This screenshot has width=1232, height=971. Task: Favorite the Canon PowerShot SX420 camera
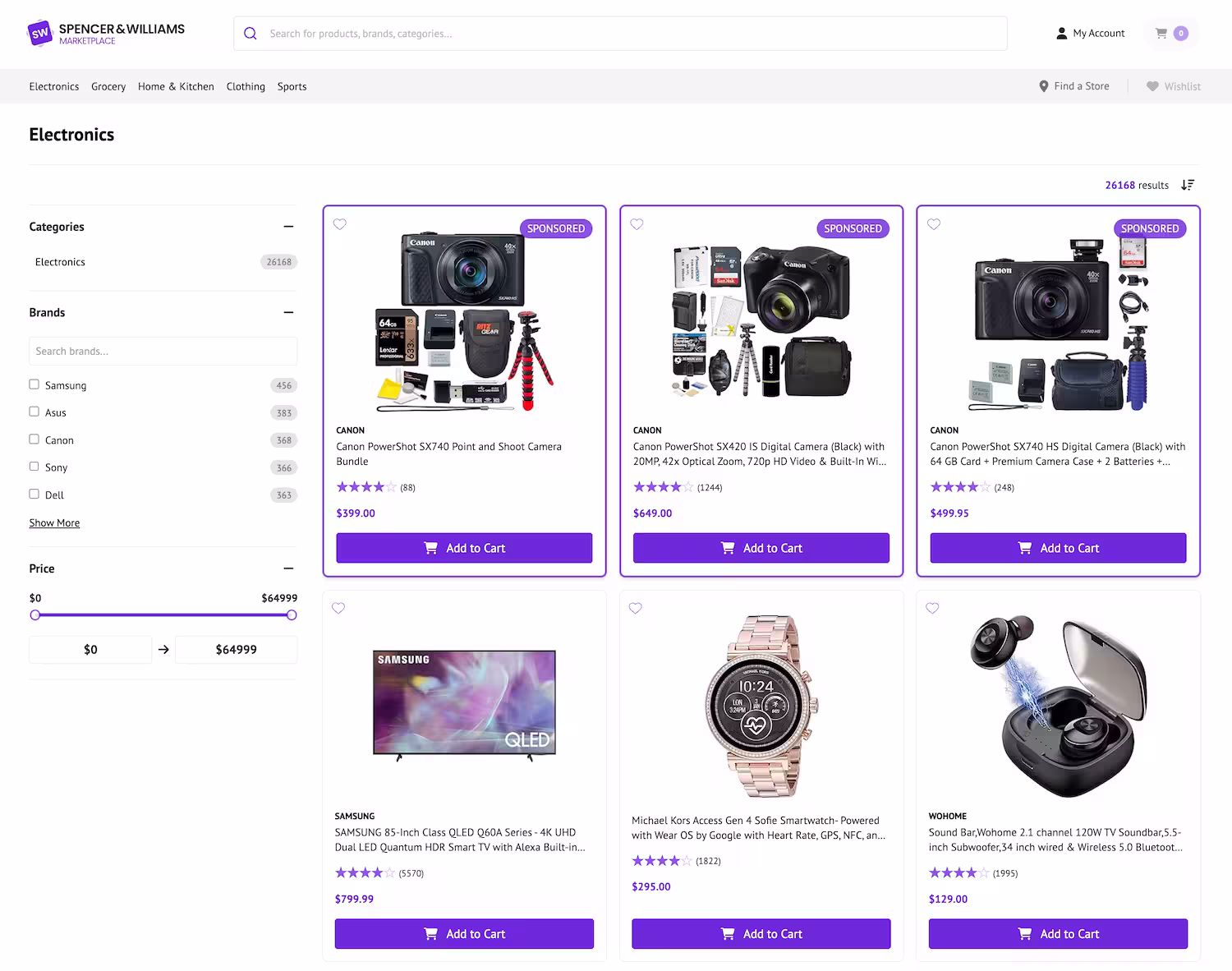click(x=637, y=224)
